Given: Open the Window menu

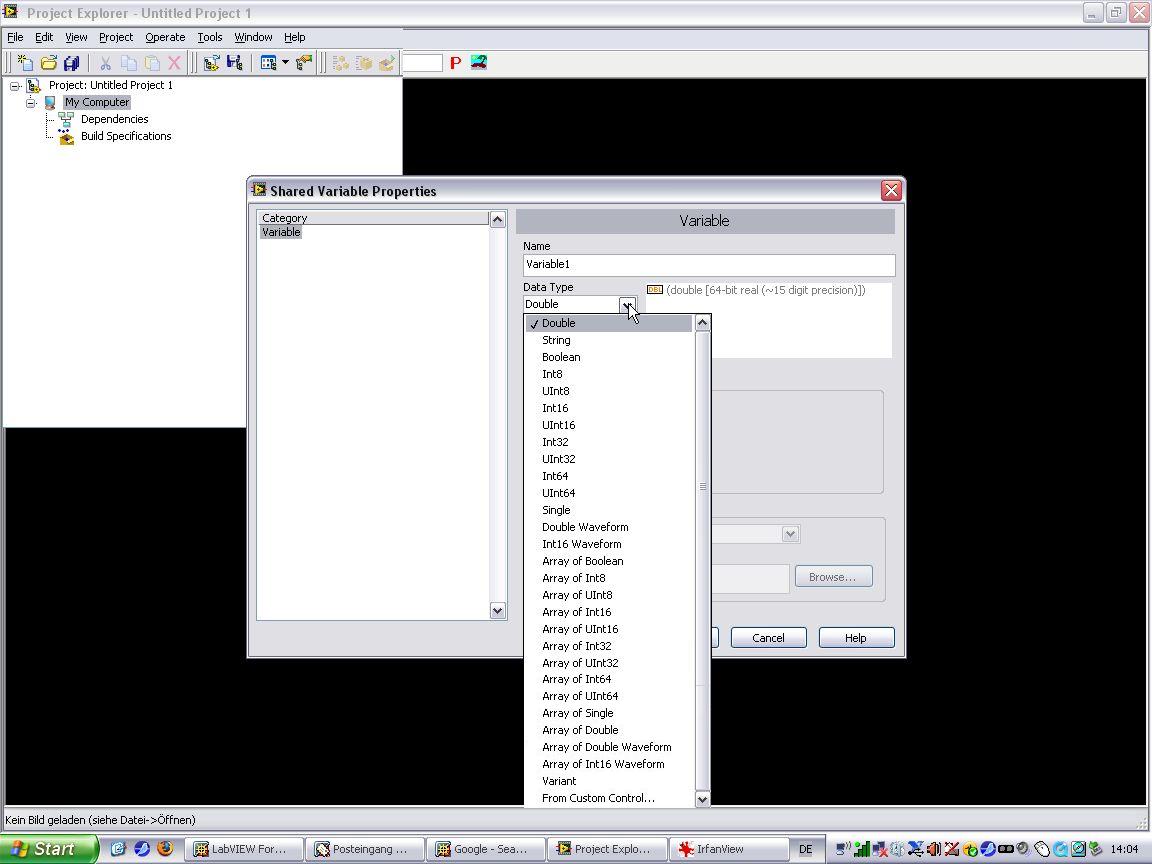Looking at the screenshot, I should [253, 37].
